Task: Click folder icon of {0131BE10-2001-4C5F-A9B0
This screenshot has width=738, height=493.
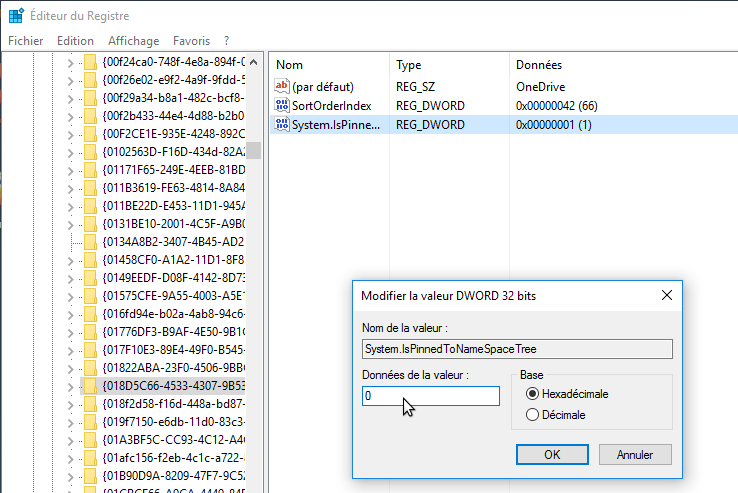Action: 90,224
